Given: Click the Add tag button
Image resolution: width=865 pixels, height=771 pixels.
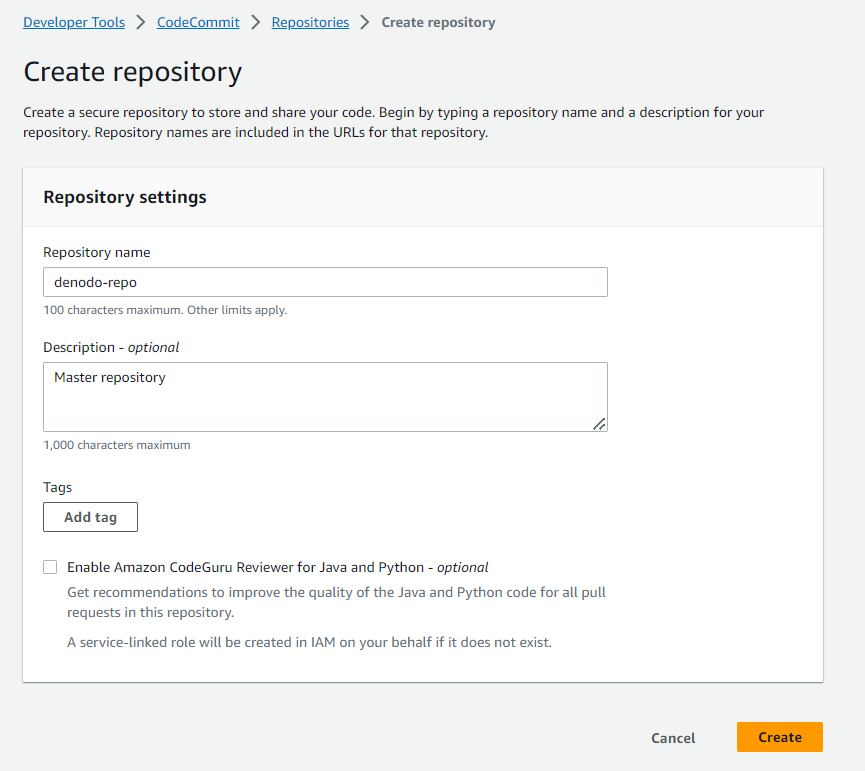Looking at the screenshot, I should click(x=90, y=517).
